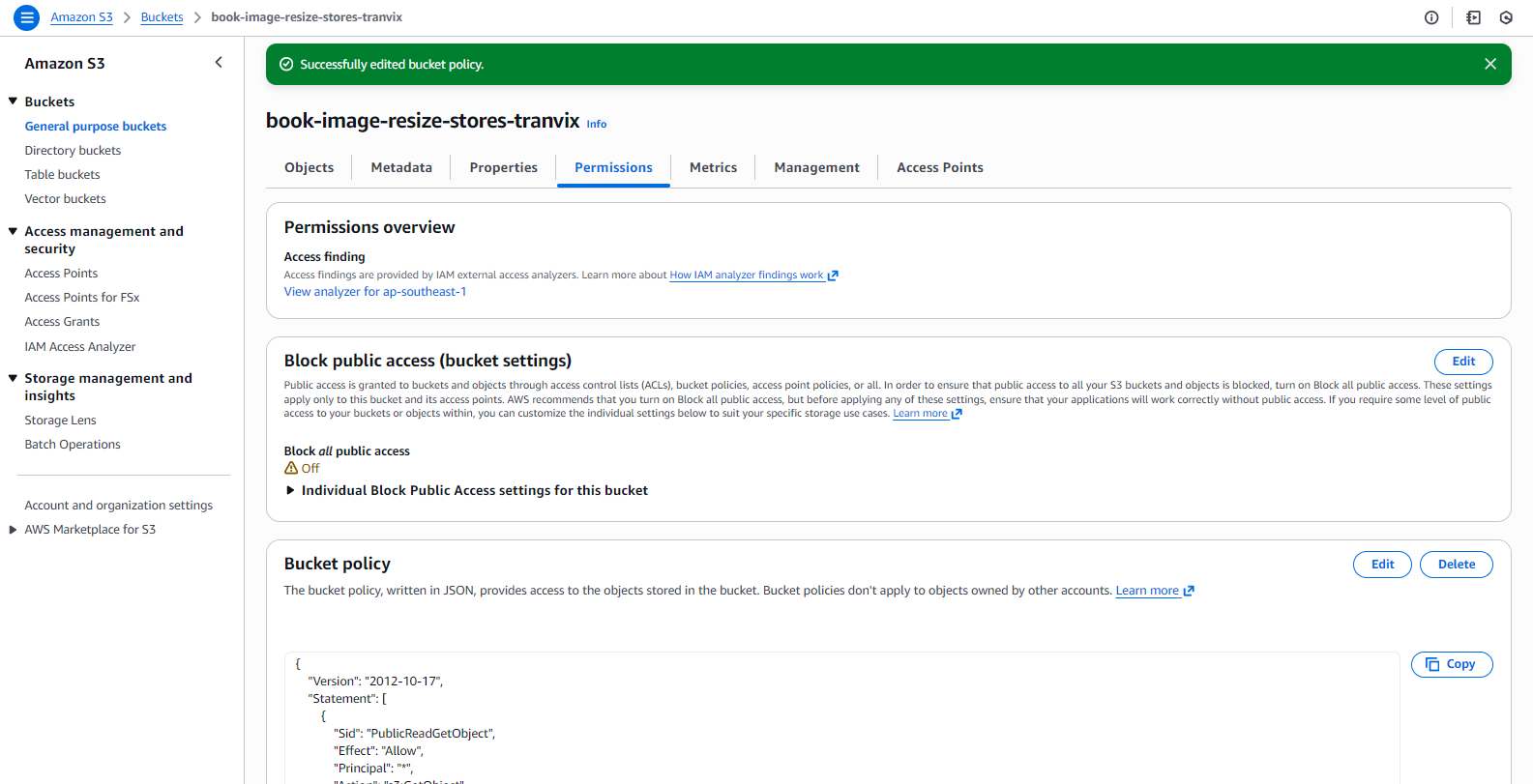This screenshot has width=1533, height=784.
Task: Expand AWS Marketplace for S3 section
Action: coord(14,530)
